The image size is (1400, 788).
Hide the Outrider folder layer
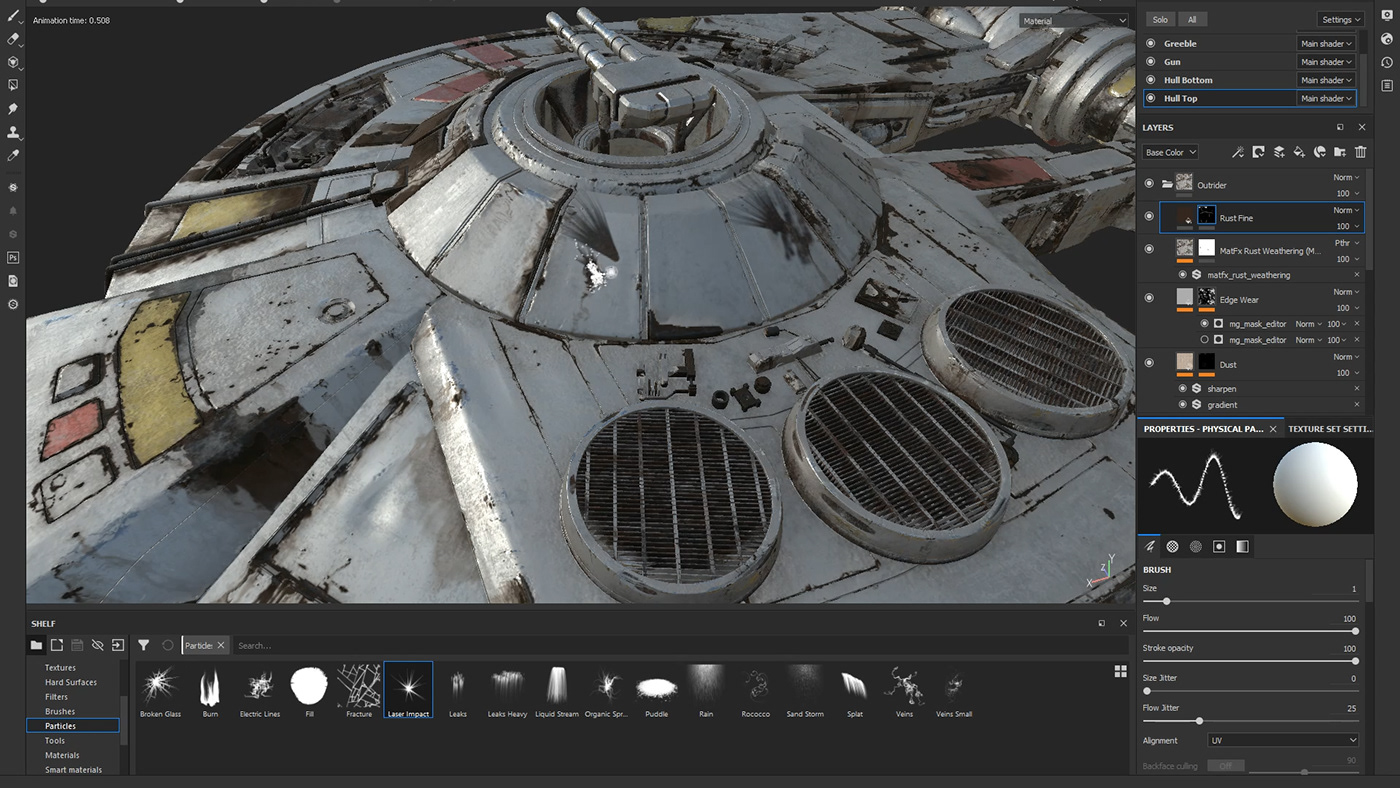pos(1149,184)
